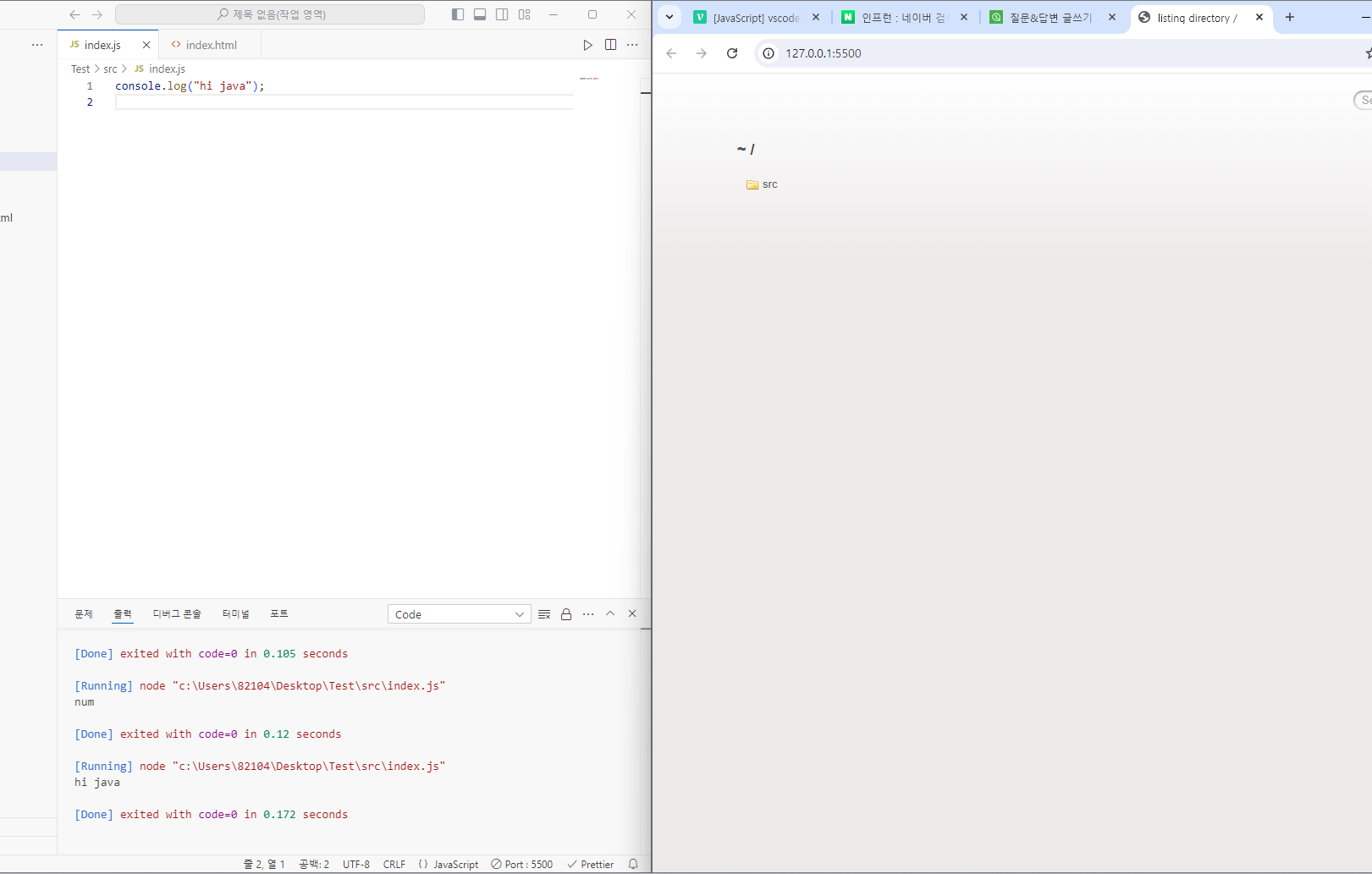Screen dimensions: 1372x874
Task: Open Chrome tab search dropdown arrow
Action: [x=669, y=17]
